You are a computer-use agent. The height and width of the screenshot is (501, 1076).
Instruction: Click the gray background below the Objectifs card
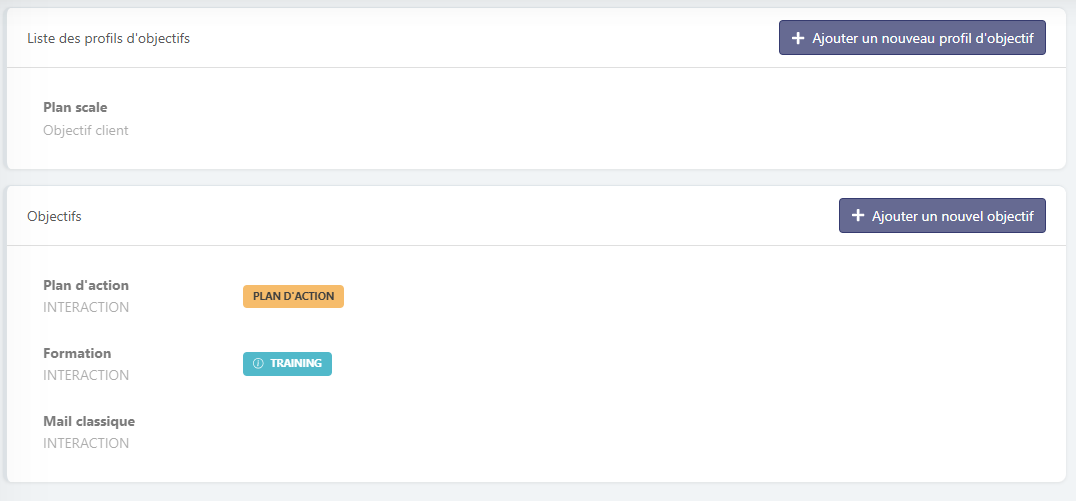click(538, 492)
